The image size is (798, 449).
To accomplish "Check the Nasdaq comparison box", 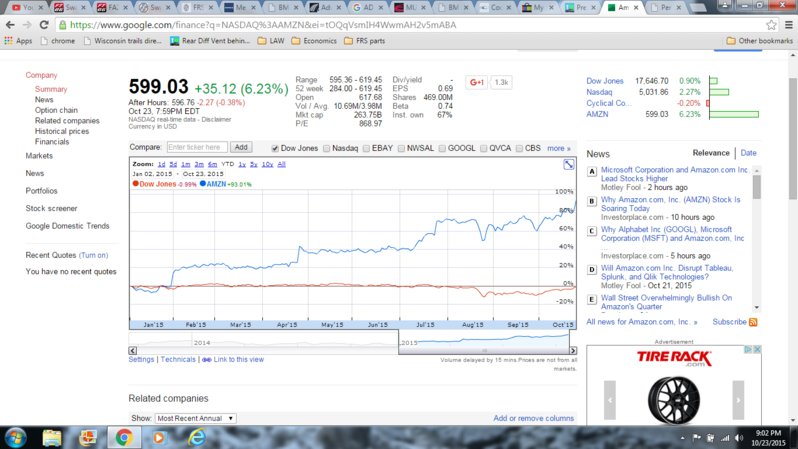I will [326, 148].
